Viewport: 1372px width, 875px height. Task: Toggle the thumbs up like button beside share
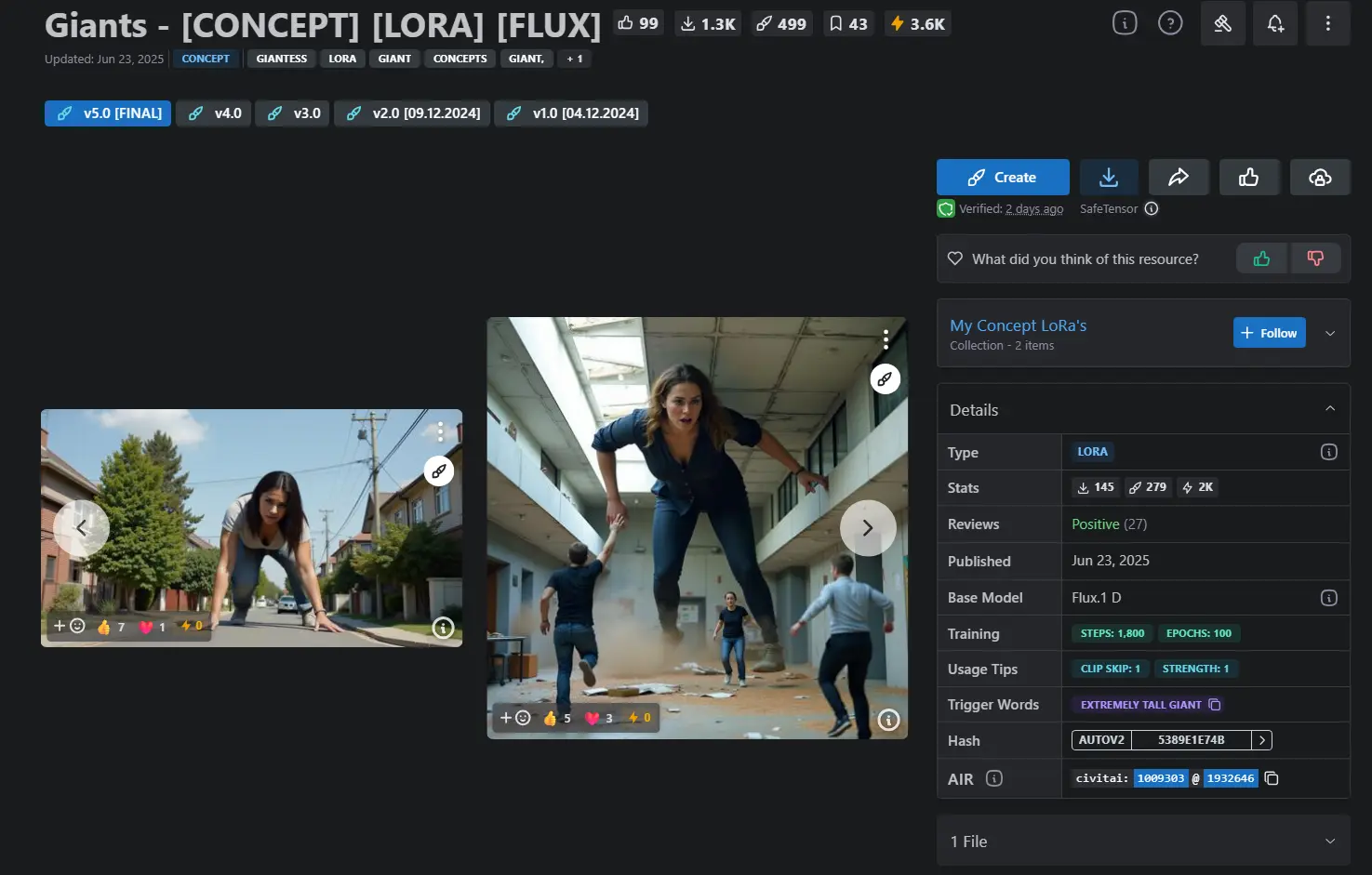[x=1248, y=178]
